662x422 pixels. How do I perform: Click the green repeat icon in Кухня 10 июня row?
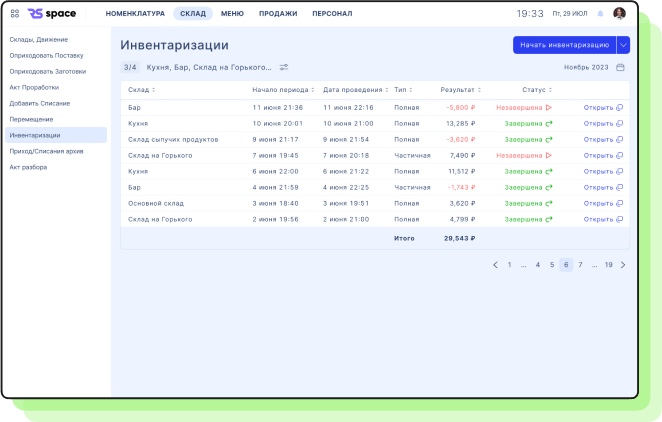pos(548,123)
